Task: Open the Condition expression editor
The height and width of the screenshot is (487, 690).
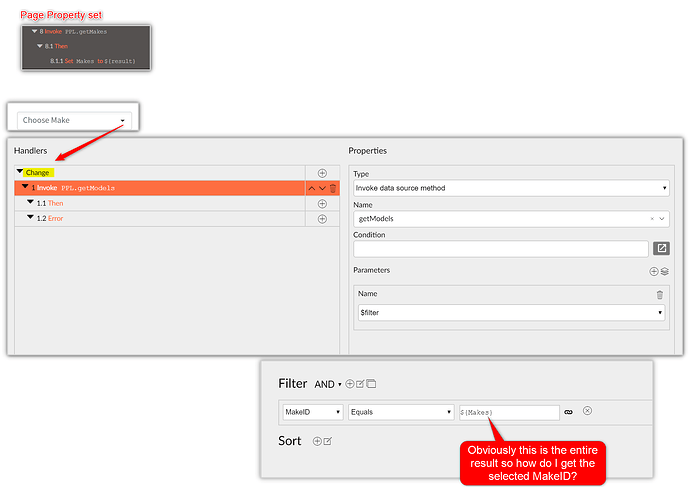Action: pos(661,249)
